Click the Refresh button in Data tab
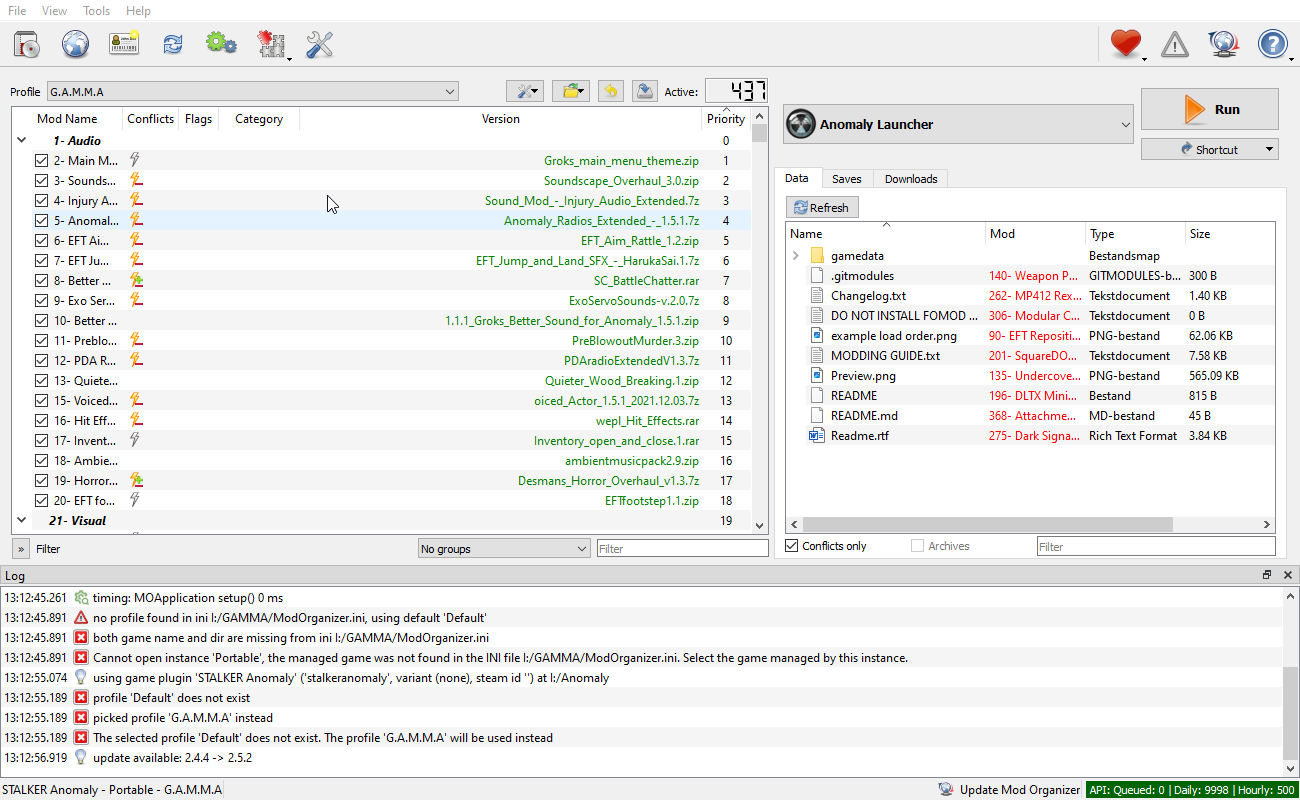This screenshot has width=1300, height=800. (x=820, y=207)
